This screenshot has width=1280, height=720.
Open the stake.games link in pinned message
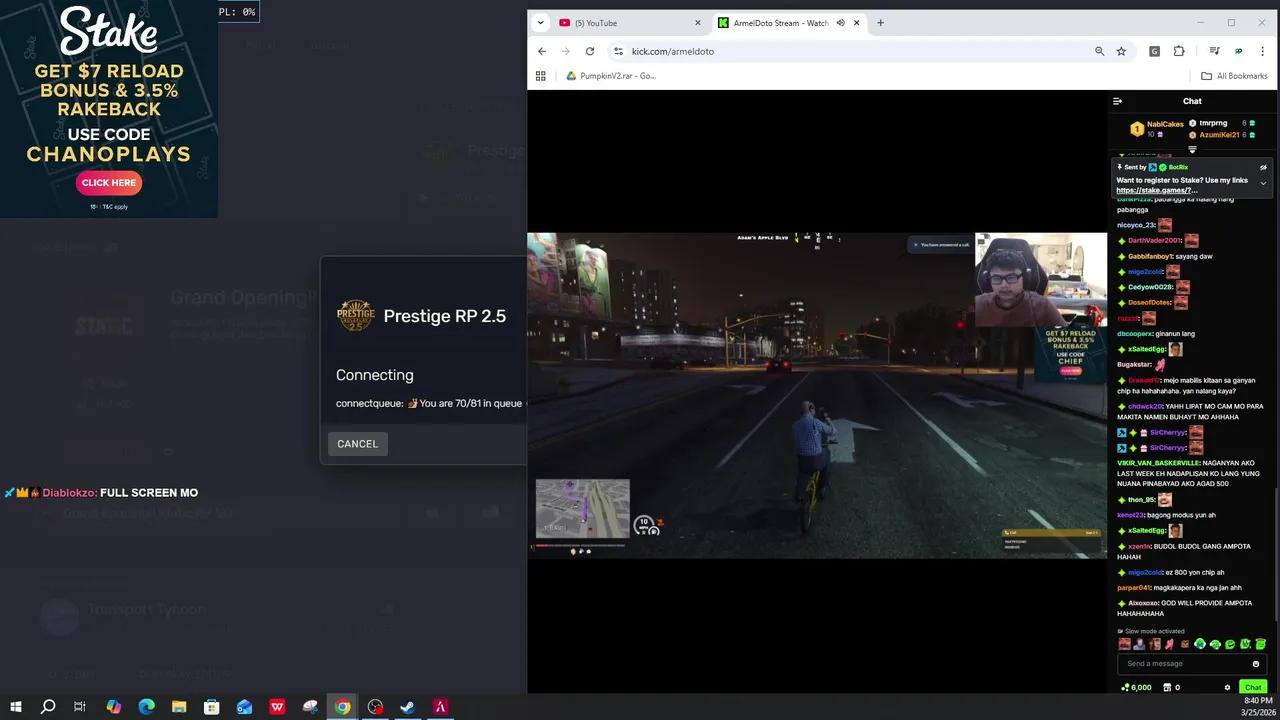tap(1156, 190)
